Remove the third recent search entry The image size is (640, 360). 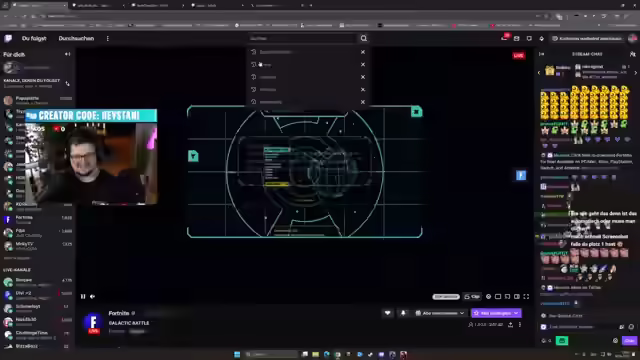point(362,77)
